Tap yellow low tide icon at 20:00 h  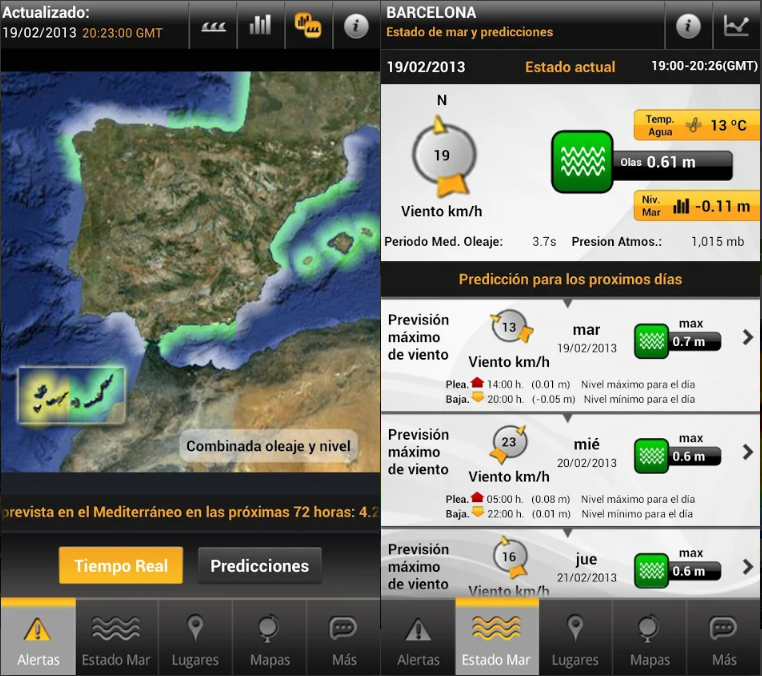(478, 398)
